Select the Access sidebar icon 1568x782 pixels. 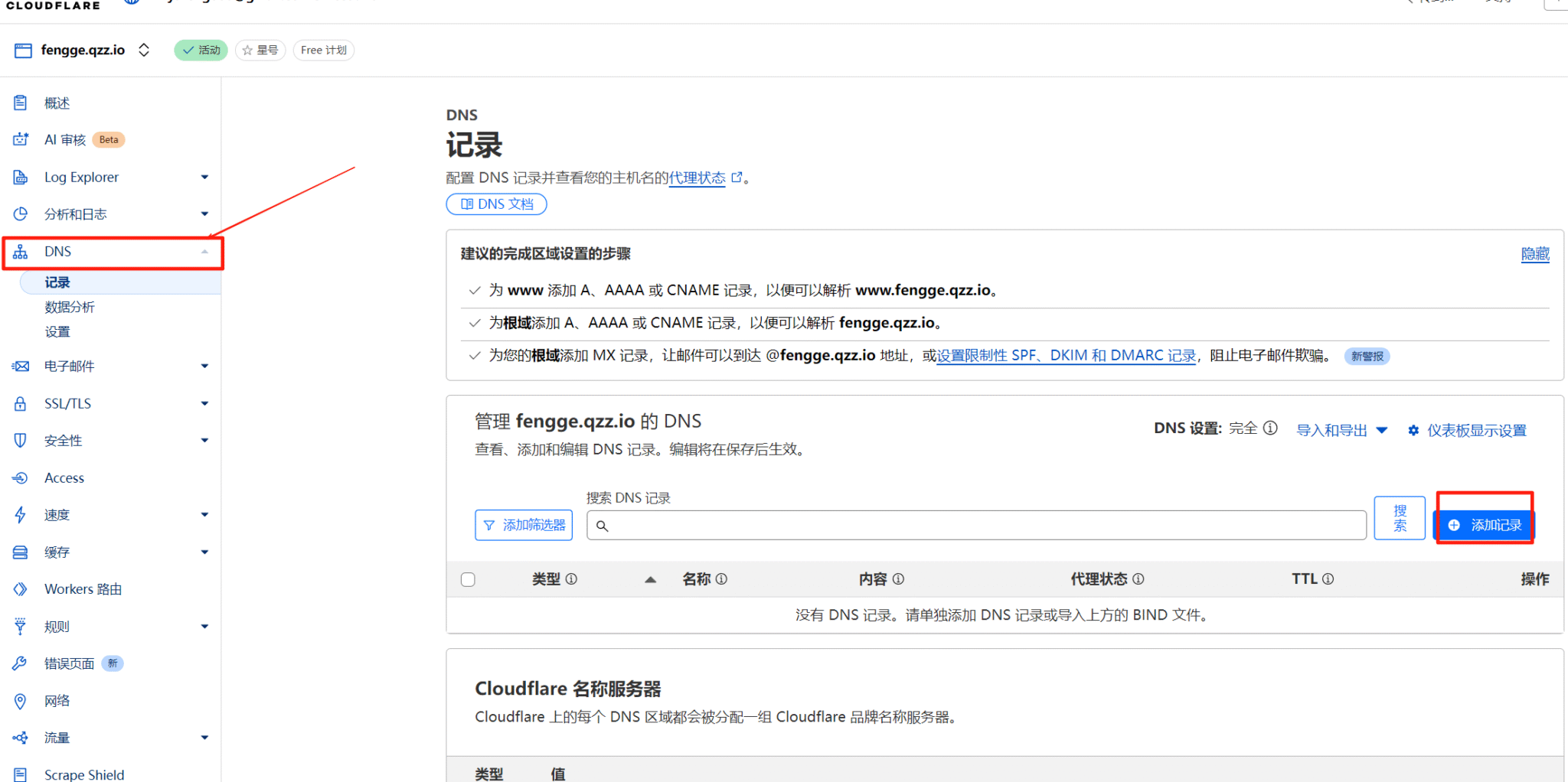[x=20, y=477]
